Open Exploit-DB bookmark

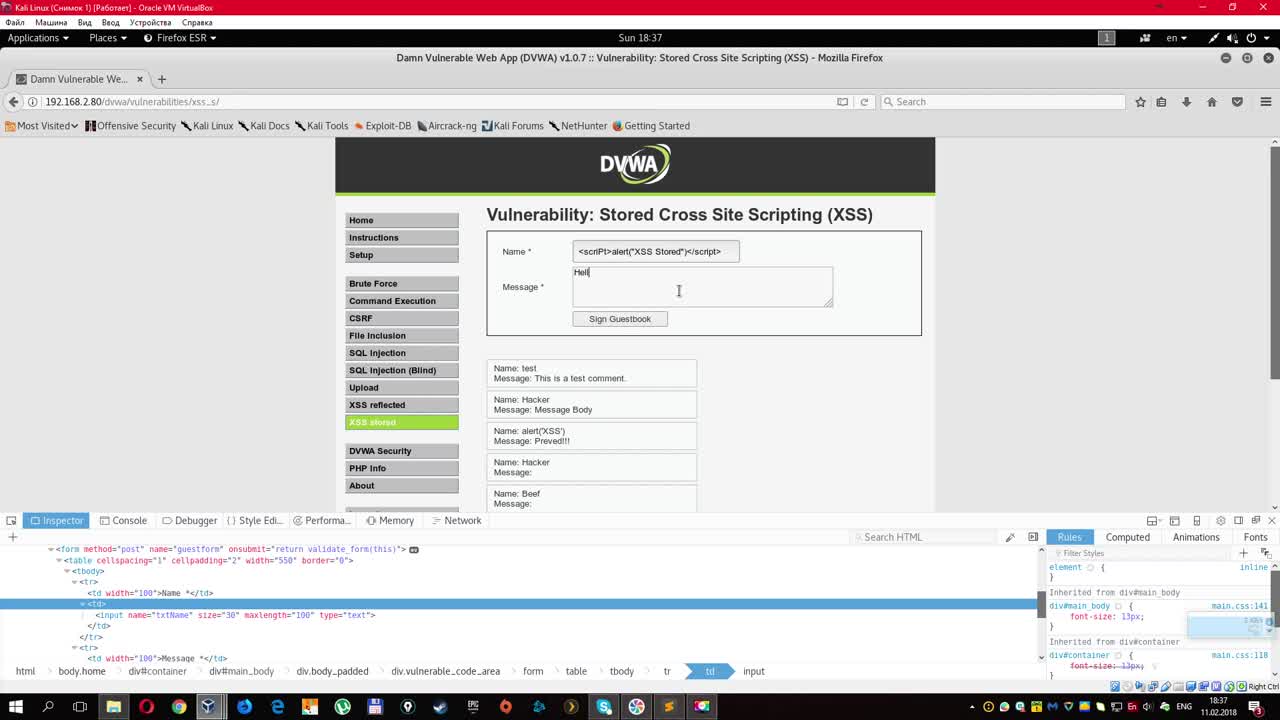coord(383,126)
